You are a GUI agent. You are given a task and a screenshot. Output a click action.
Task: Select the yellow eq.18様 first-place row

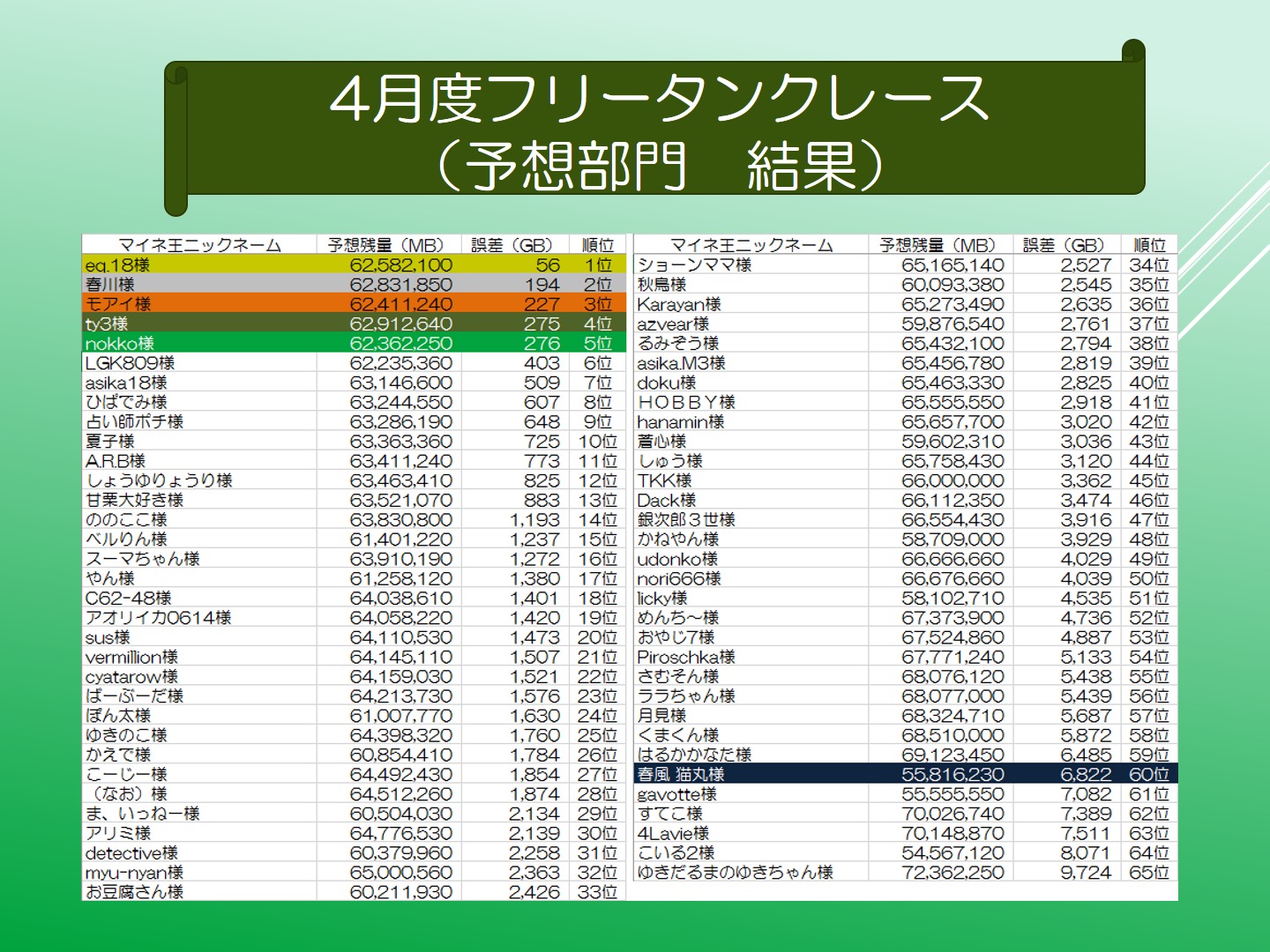tap(353, 264)
